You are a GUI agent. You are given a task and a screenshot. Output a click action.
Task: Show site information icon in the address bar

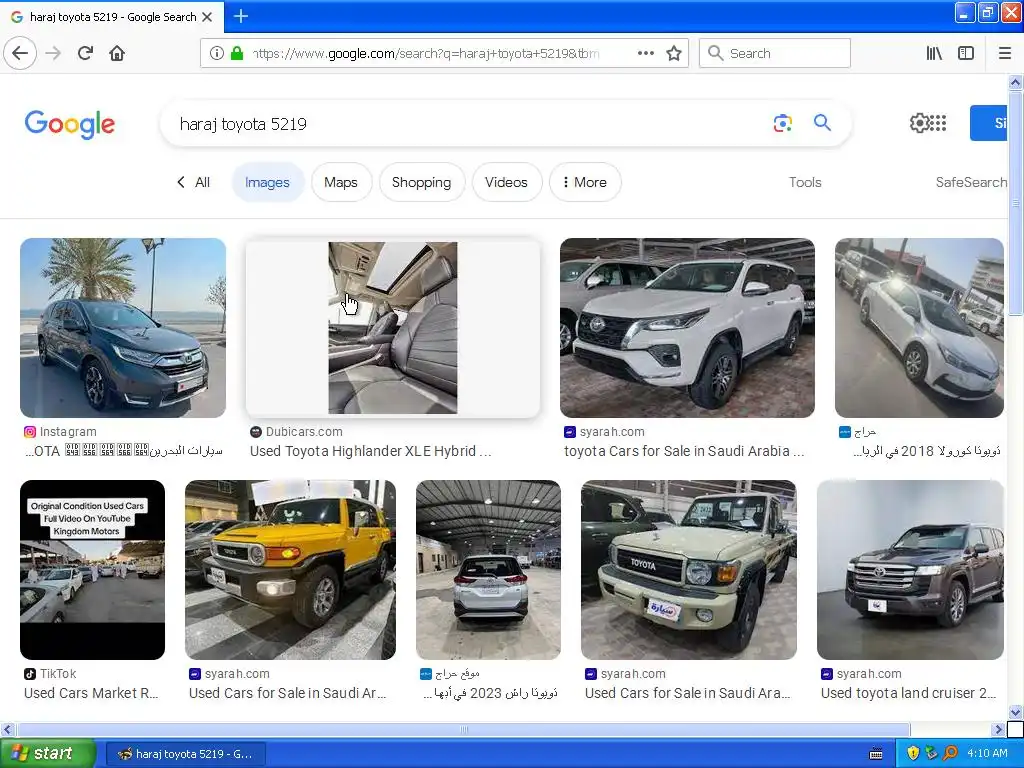[216, 54]
